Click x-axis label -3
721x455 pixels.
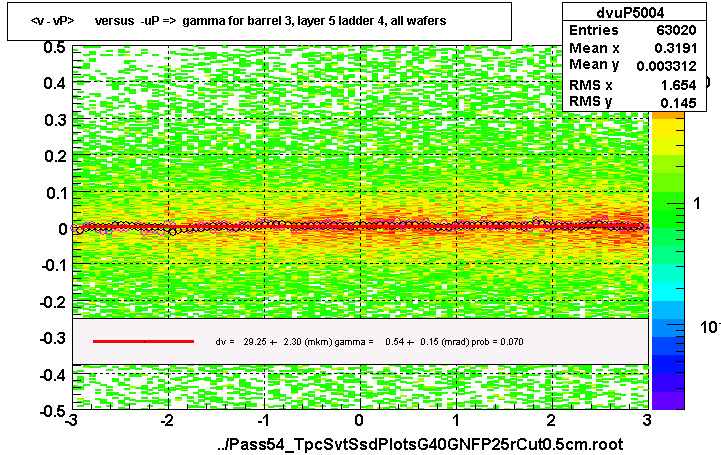(x=71, y=420)
